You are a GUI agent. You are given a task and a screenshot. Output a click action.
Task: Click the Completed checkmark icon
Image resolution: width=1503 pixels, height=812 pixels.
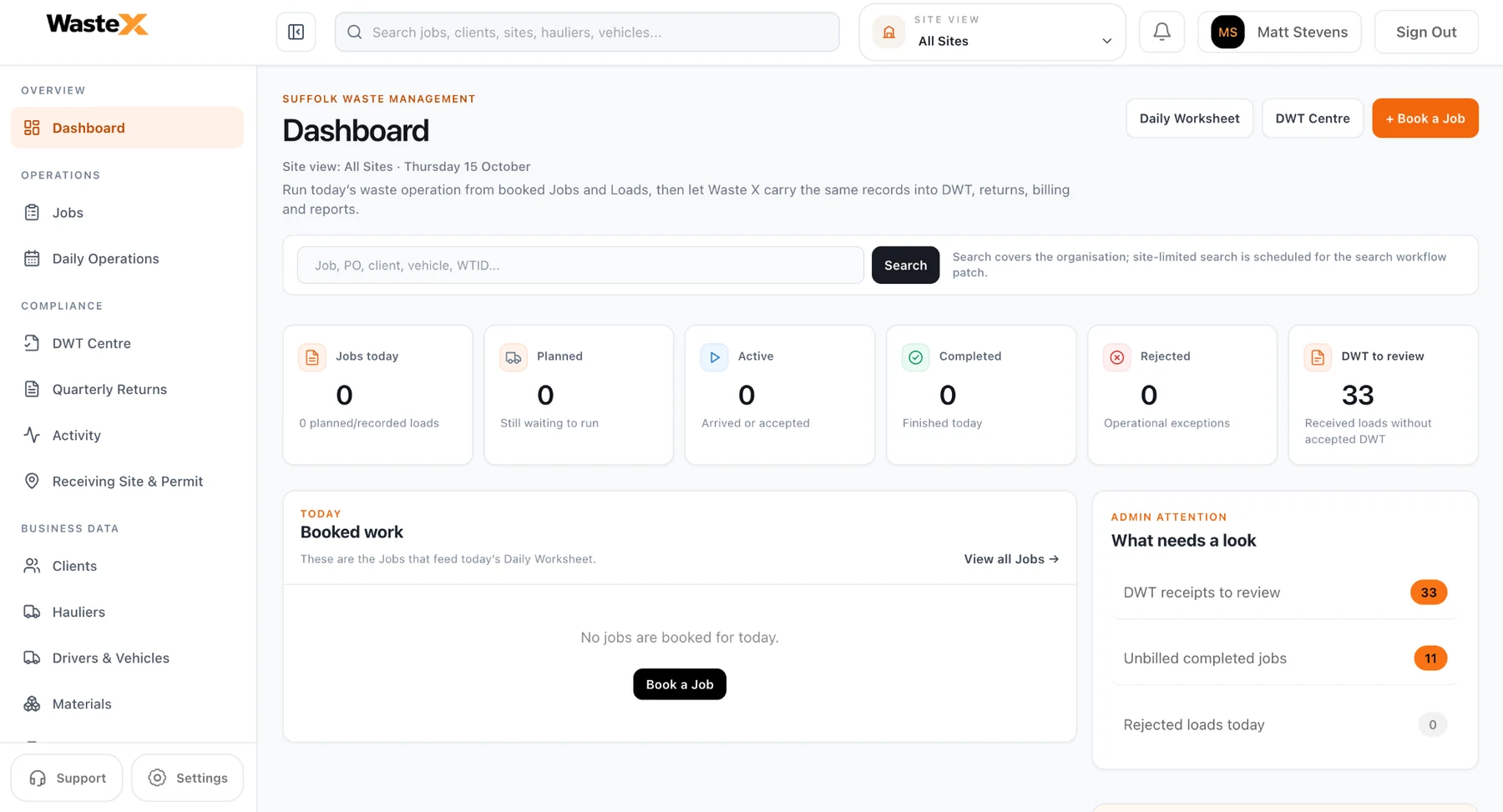coord(916,357)
